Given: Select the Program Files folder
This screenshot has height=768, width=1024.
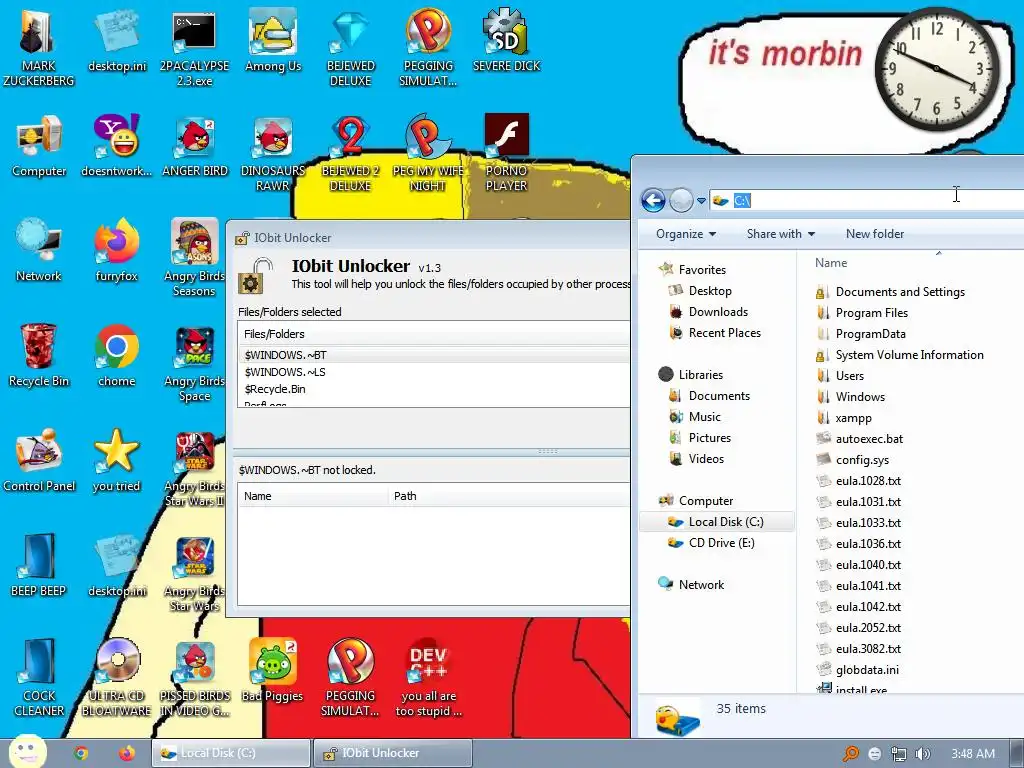Looking at the screenshot, I should click(871, 313).
